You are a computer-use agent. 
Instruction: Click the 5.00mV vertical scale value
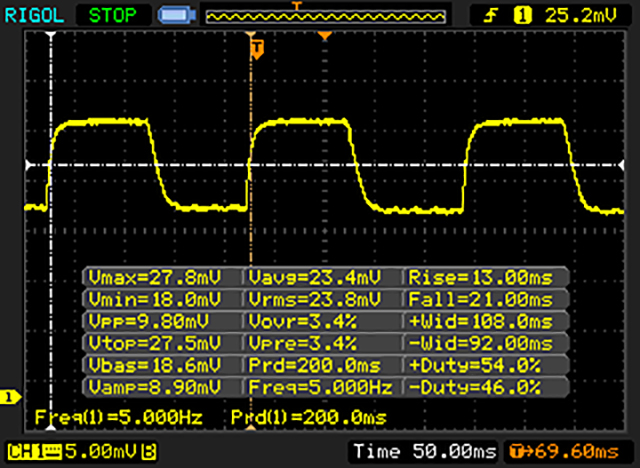click(x=100, y=452)
